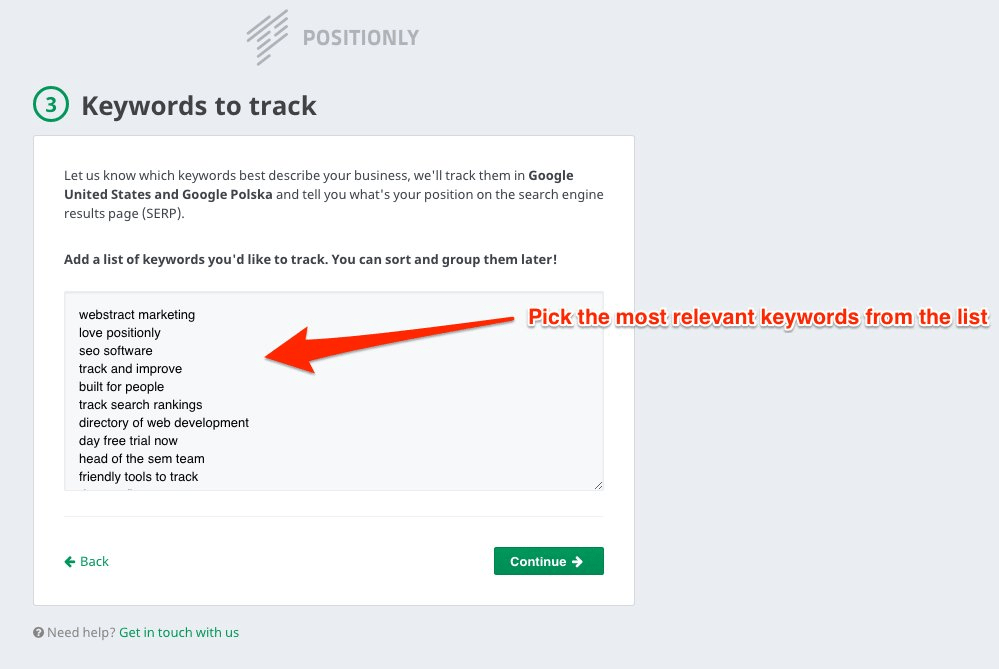The image size is (999, 669).
Task: Select the keyword 'love positionly'
Action: point(121,332)
